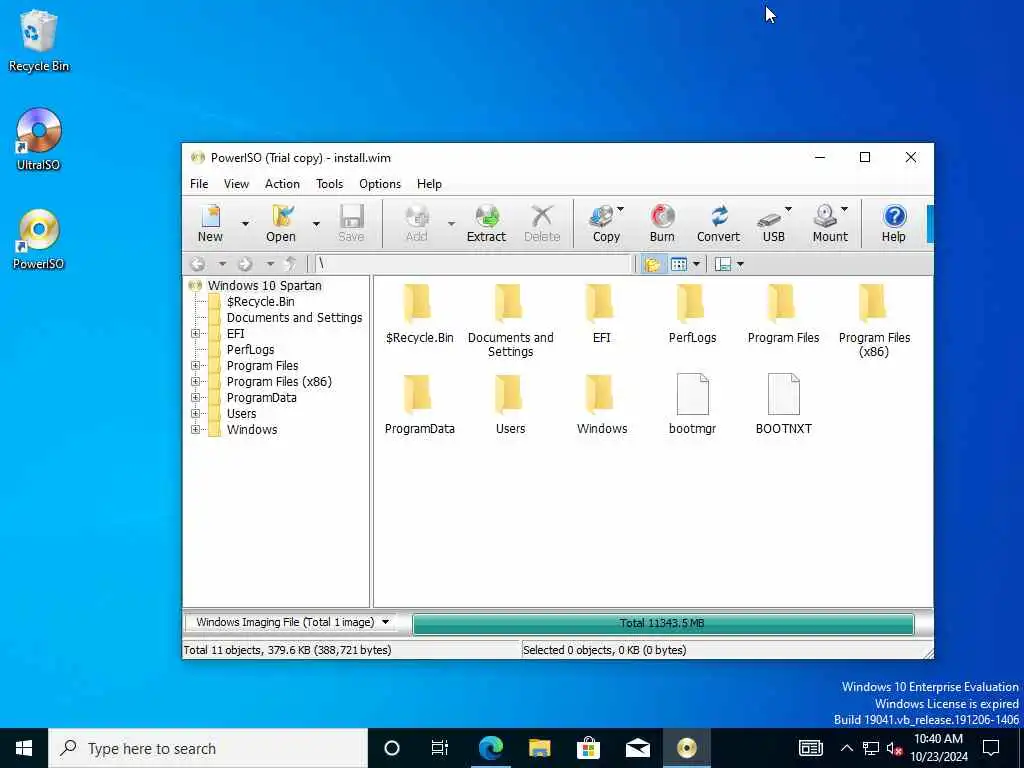
Task: Click the Burn toolbar icon
Action: (x=662, y=223)
